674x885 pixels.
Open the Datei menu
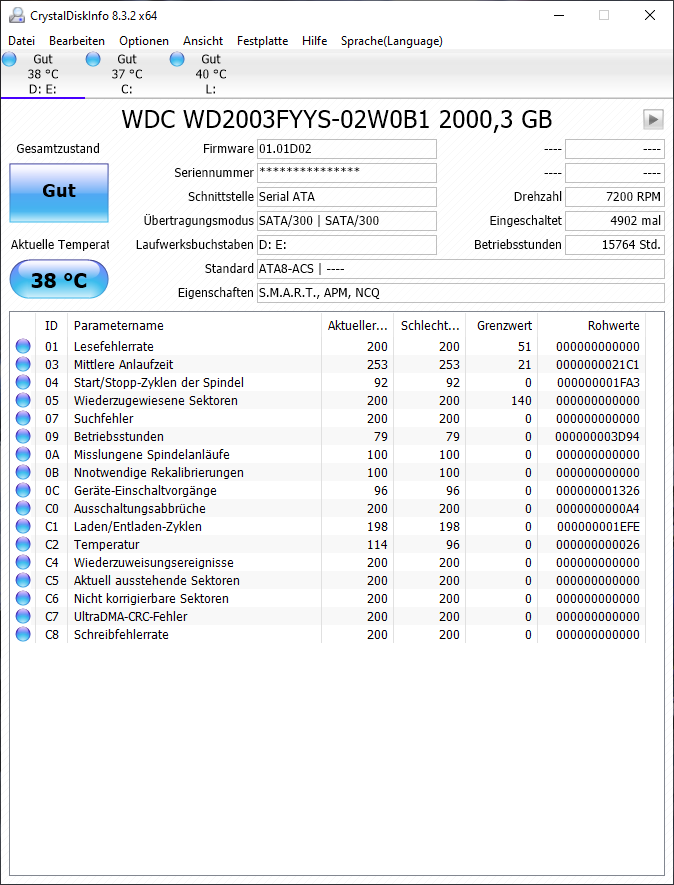point(21,41)
